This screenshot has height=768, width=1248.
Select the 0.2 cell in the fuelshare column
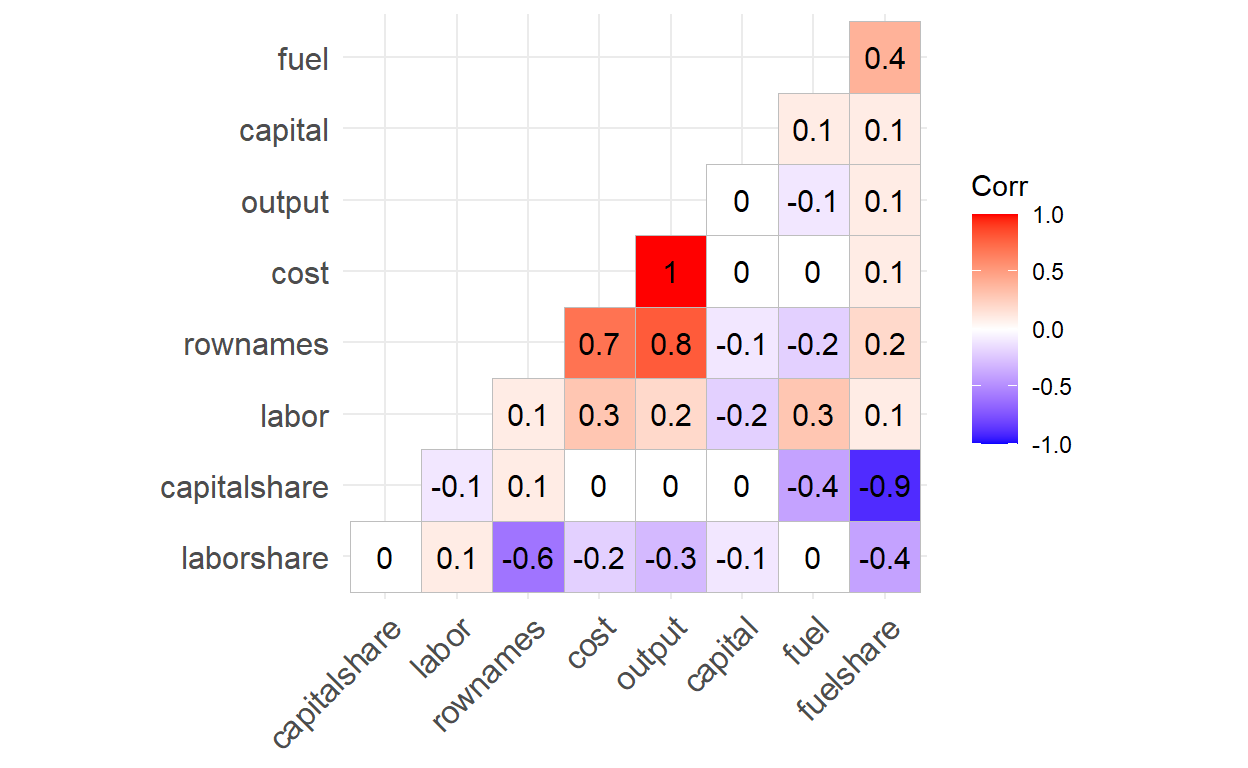tap(884, 344)
